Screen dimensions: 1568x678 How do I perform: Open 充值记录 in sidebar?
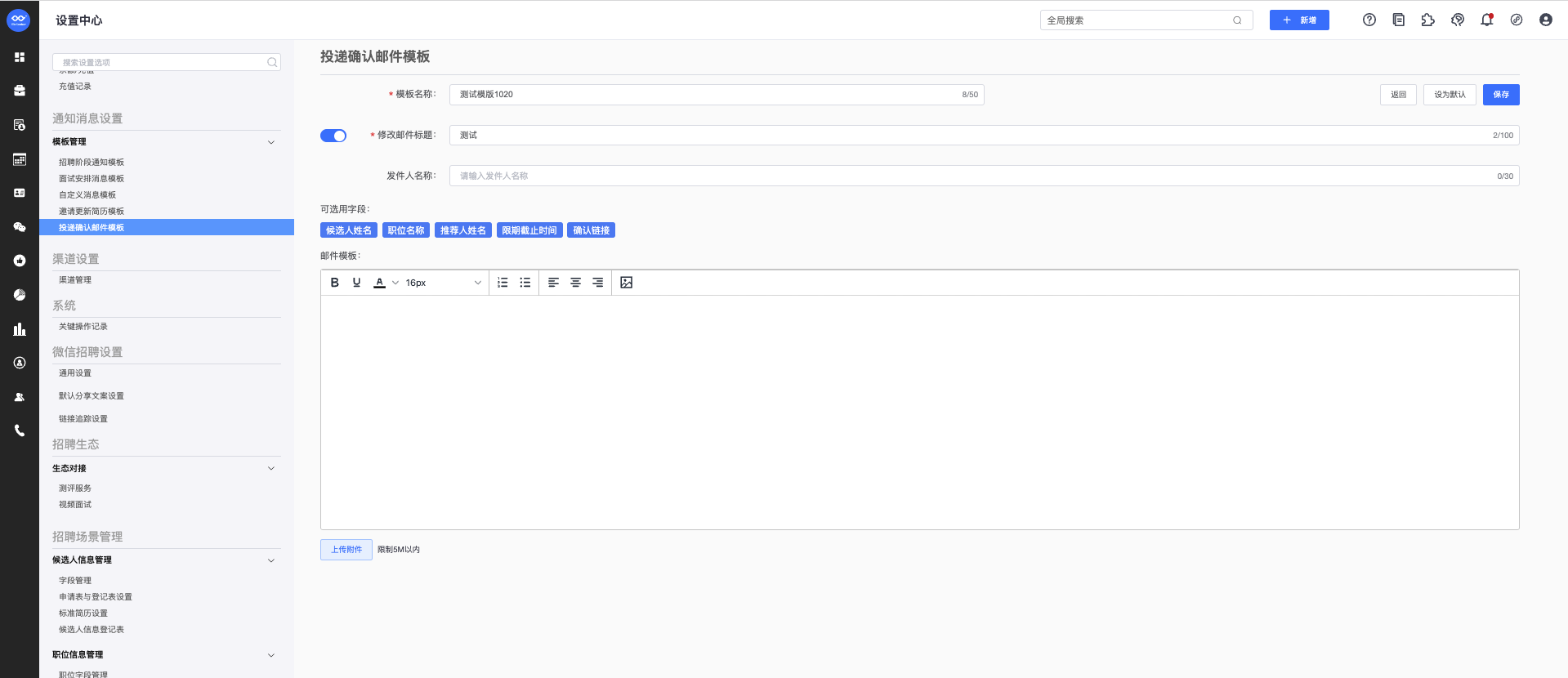pyautogui.click(x=75, y=87)
